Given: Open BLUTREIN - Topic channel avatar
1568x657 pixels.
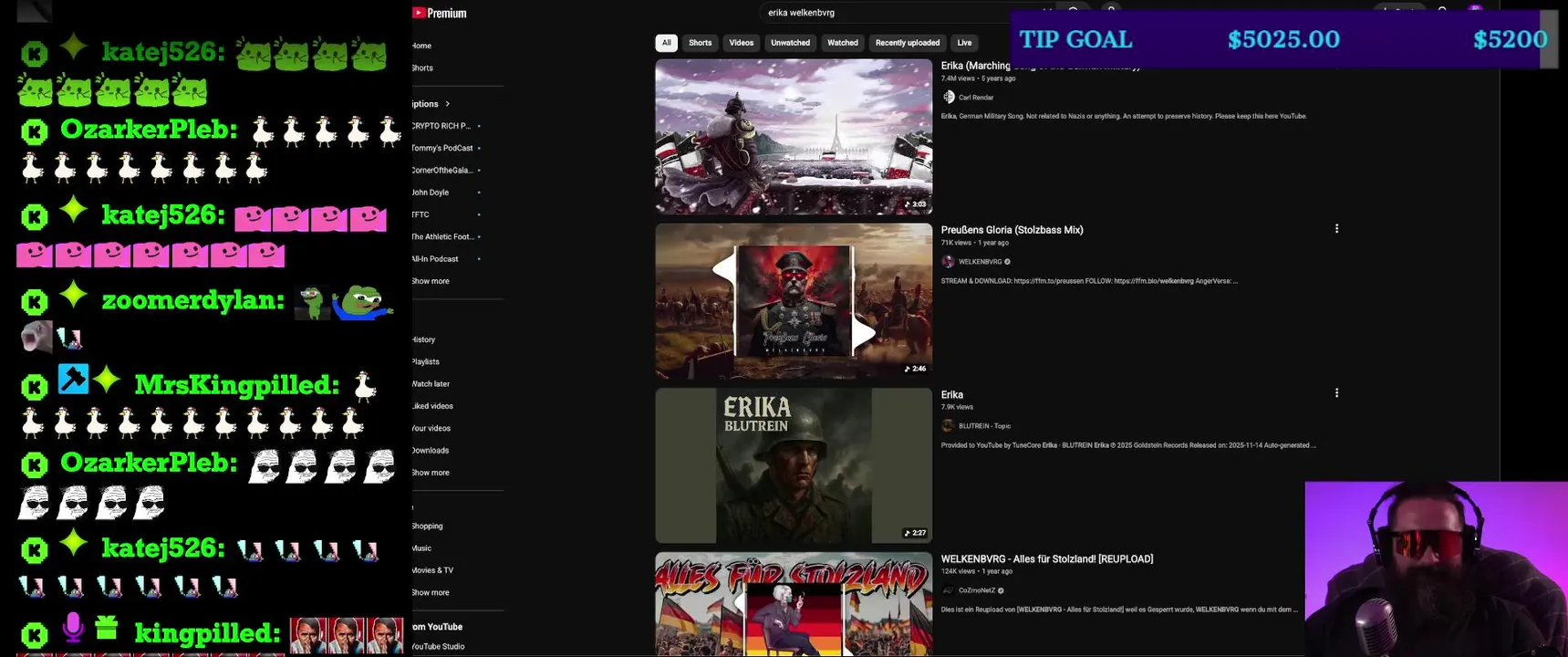Looking at the screenshot, I should pyautogui.click(x=948, y=426).
